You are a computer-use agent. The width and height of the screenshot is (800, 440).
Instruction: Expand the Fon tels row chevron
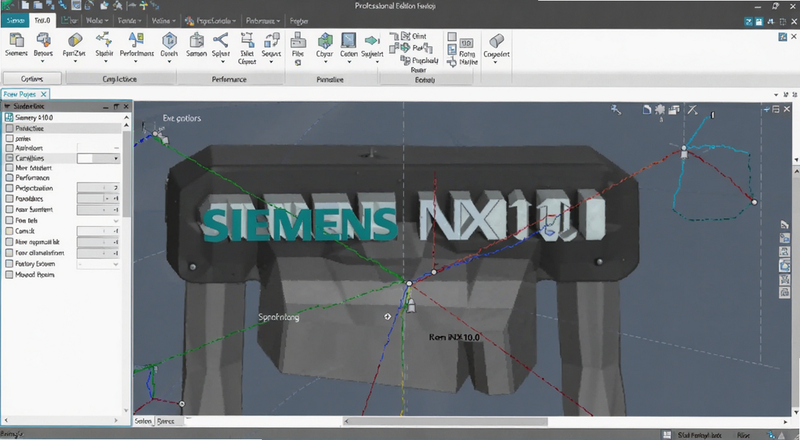116,221
